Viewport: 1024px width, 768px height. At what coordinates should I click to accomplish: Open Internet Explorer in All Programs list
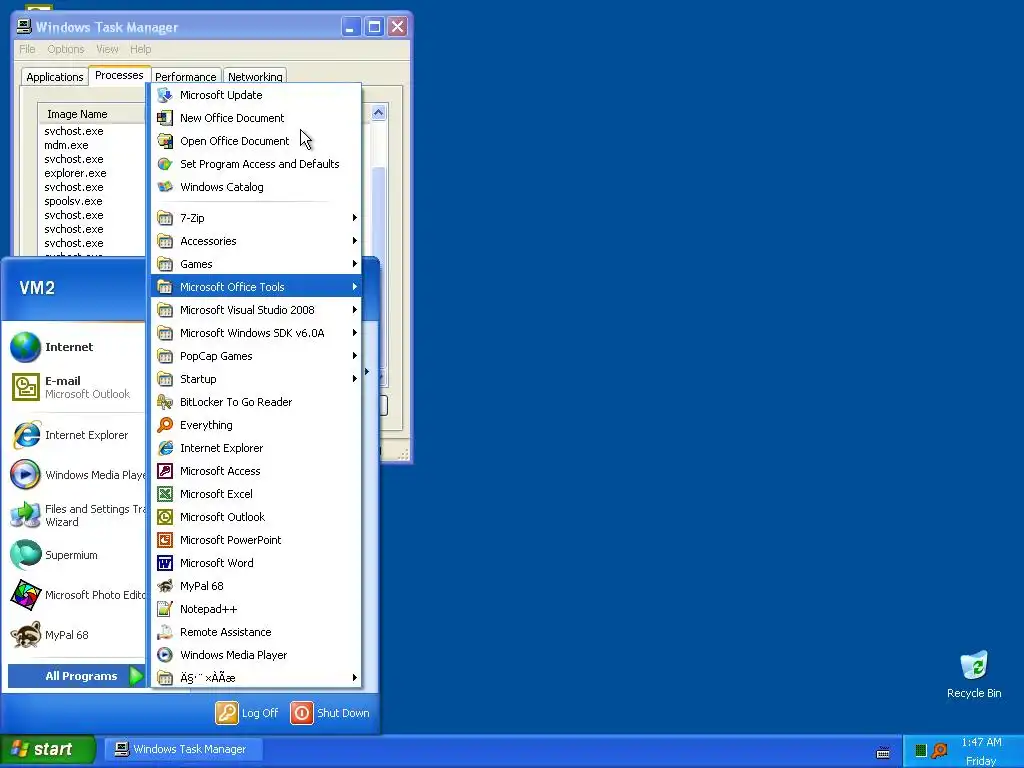tap(255, 448)
